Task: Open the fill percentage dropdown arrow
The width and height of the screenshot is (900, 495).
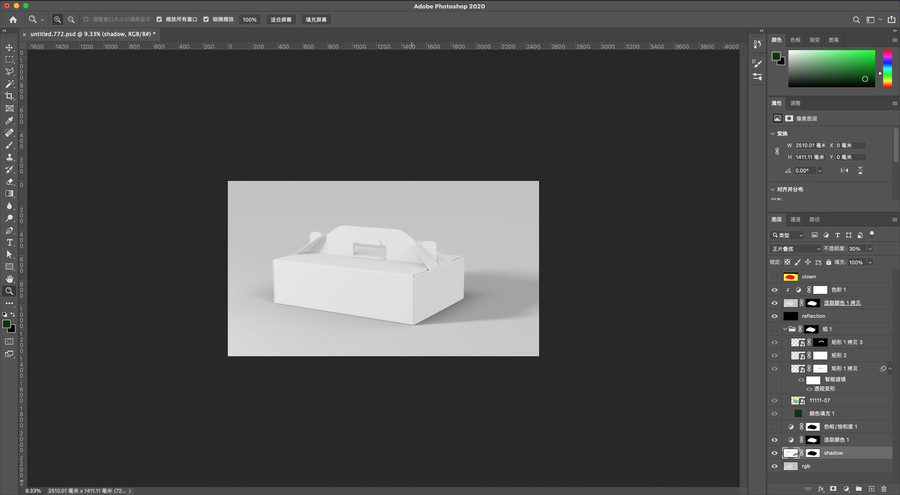Action: click(870, 262)
